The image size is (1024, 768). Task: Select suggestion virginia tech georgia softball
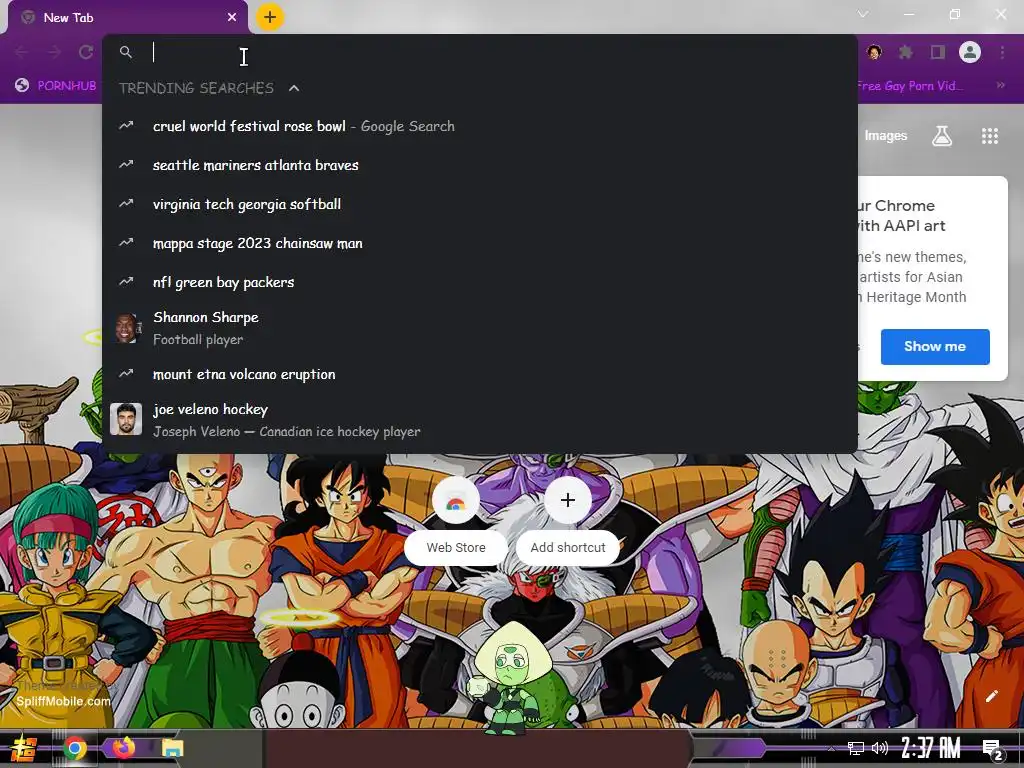point(479,204)
